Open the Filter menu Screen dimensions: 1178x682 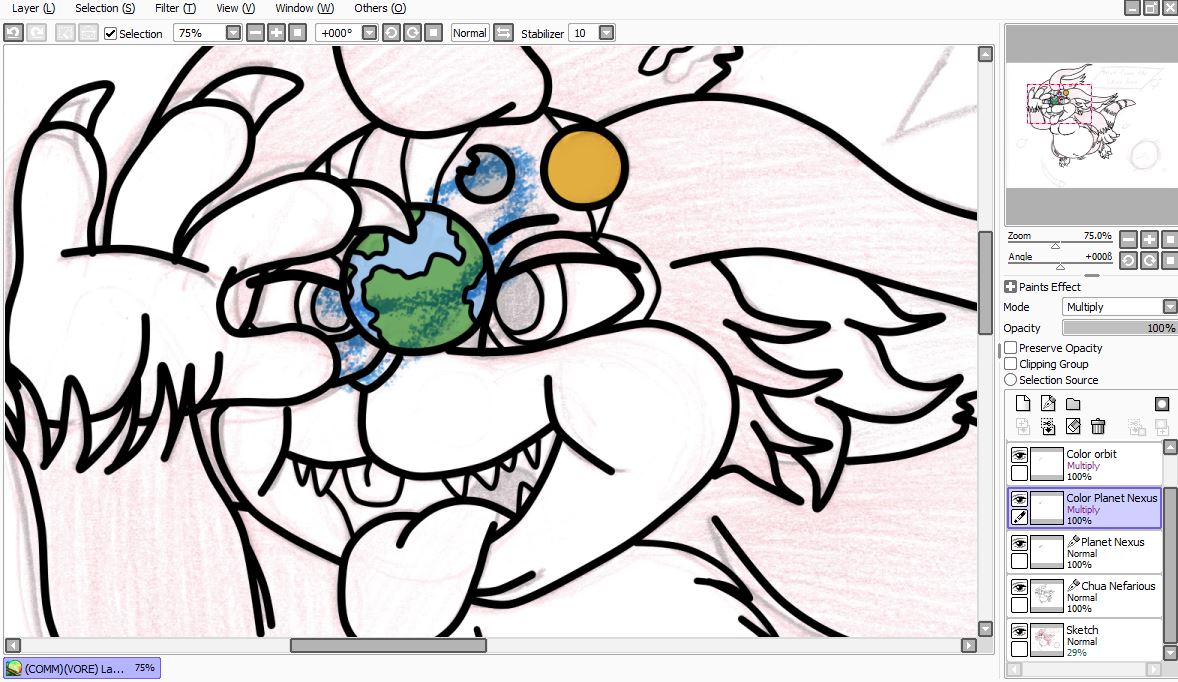[175, 8]
